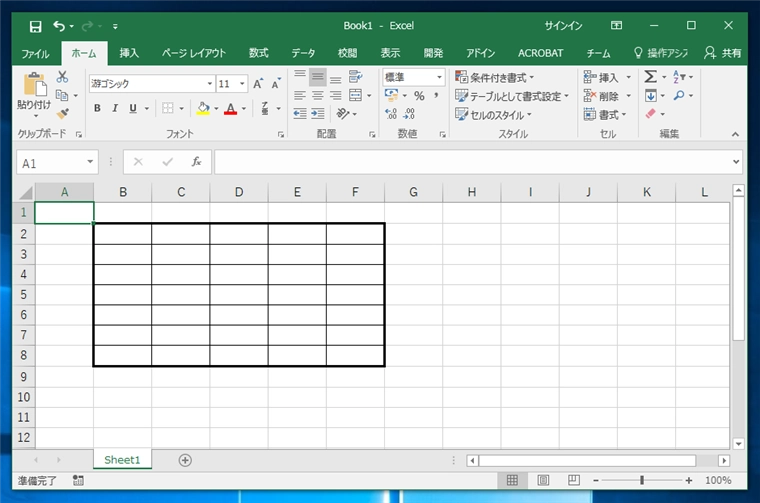Increase decimal places

pyautogui.click(x=391, y=114)
